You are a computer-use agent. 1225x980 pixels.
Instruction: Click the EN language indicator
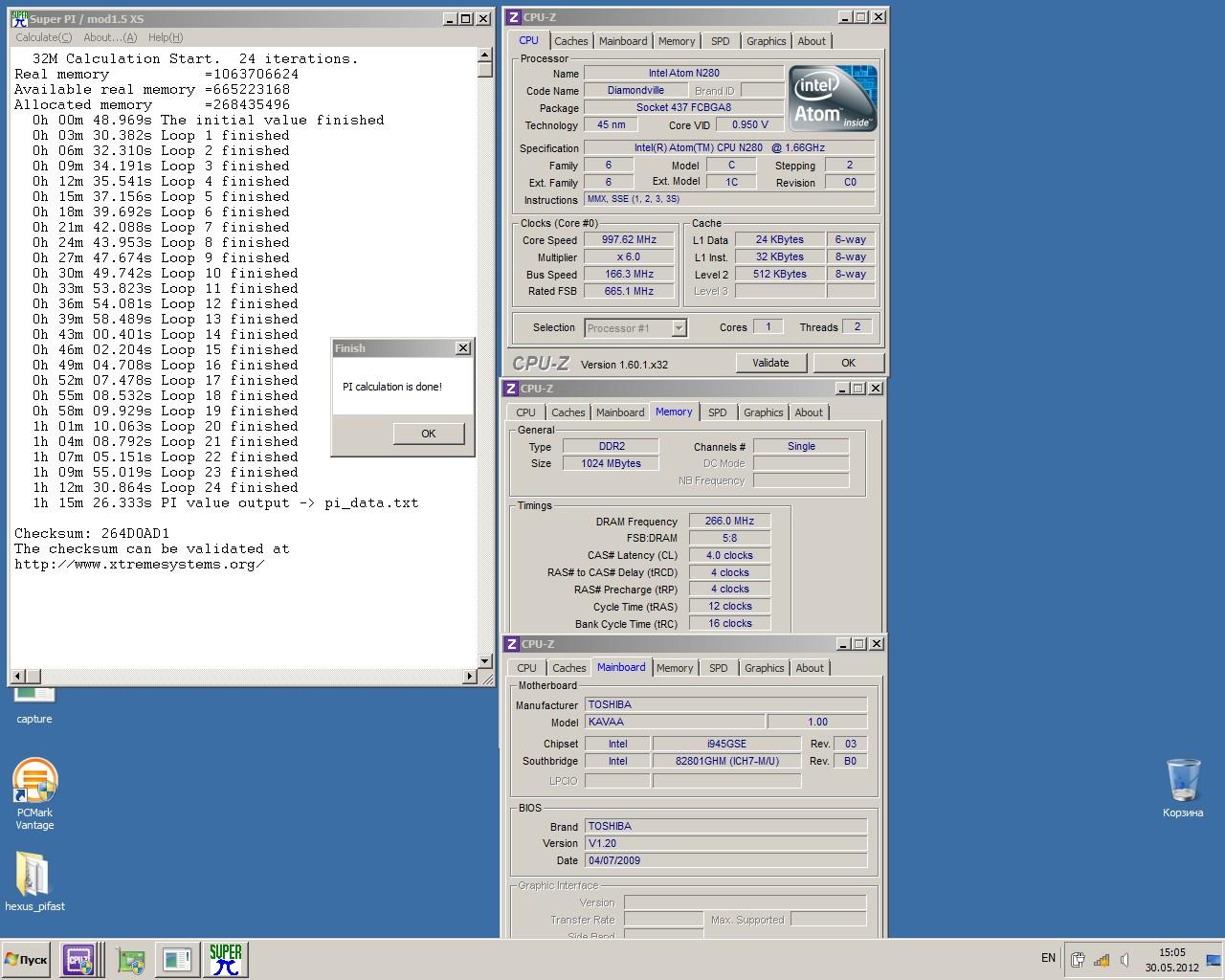tap(1048, 958)
